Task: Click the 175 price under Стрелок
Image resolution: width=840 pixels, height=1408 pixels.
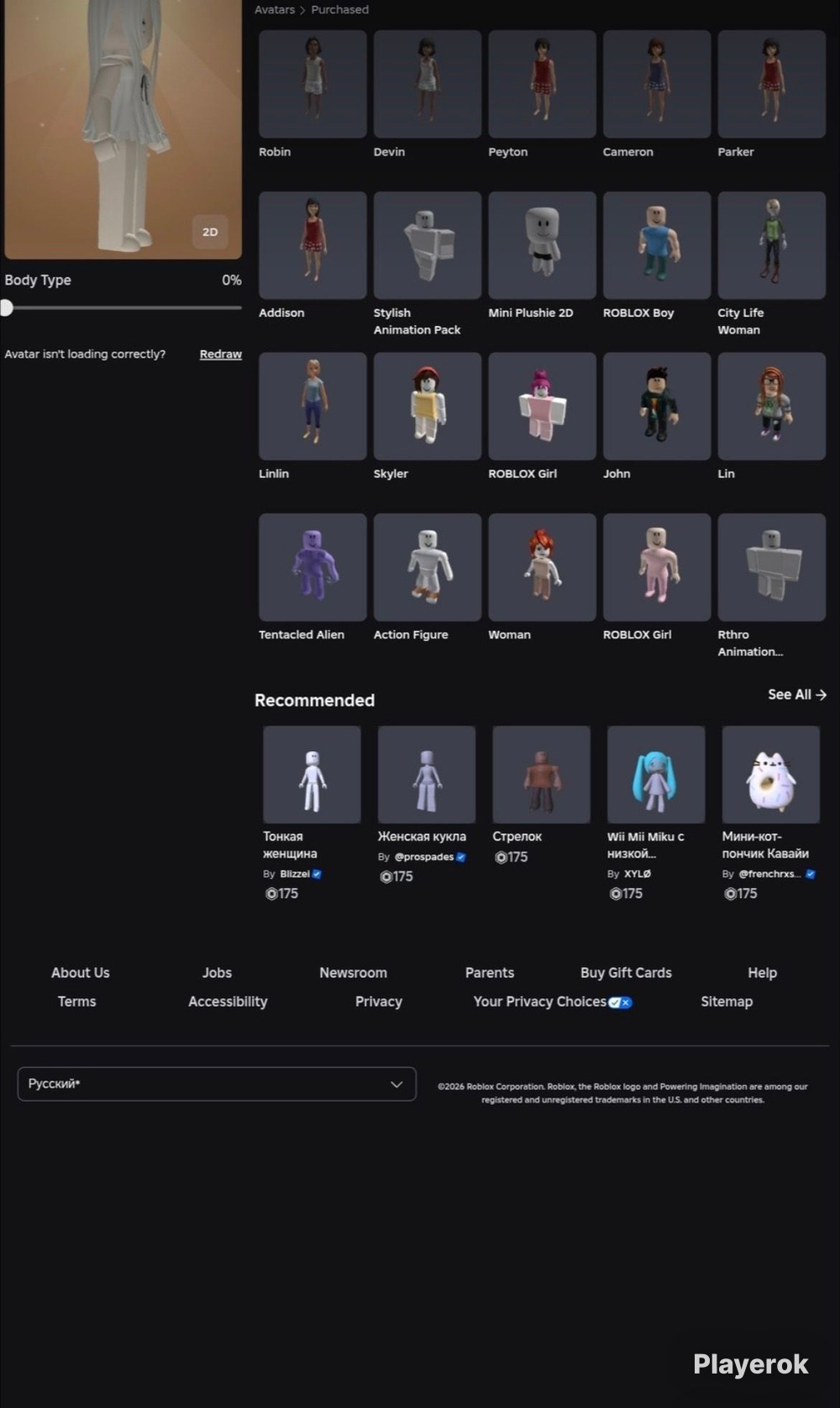Action: click(512, 857)
